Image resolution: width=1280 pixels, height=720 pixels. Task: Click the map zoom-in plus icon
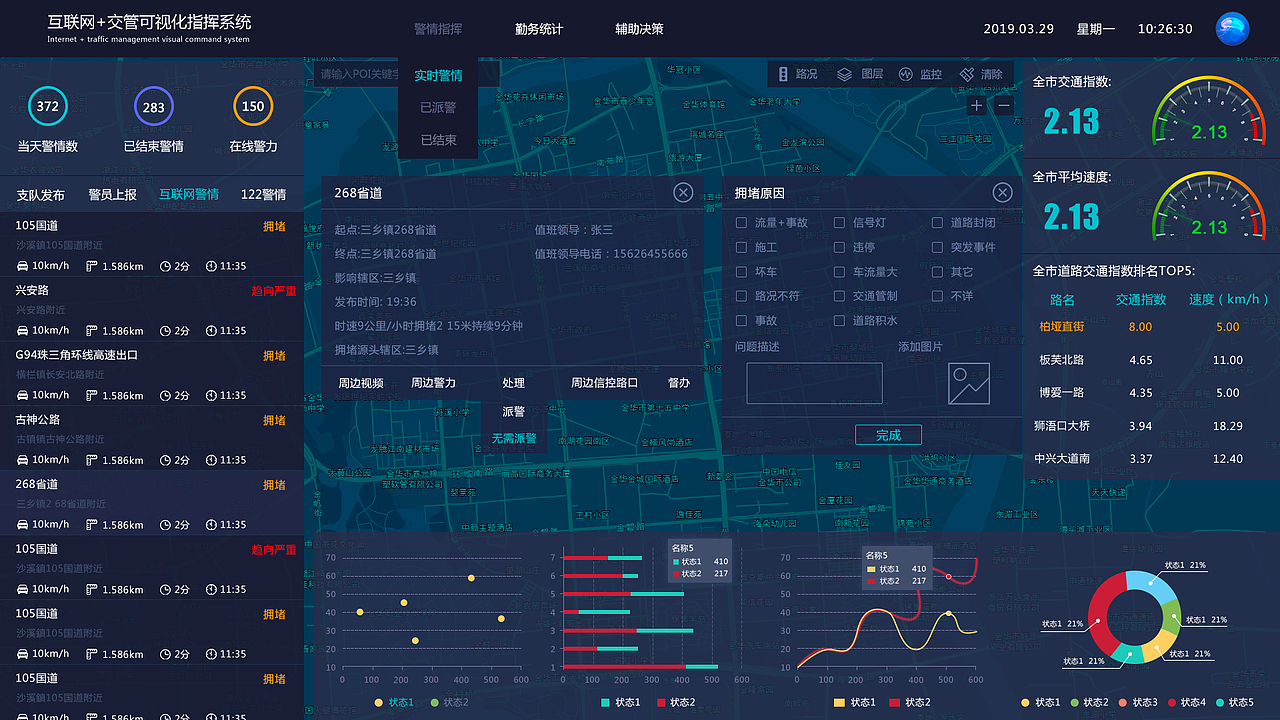[x=975, y=104]
